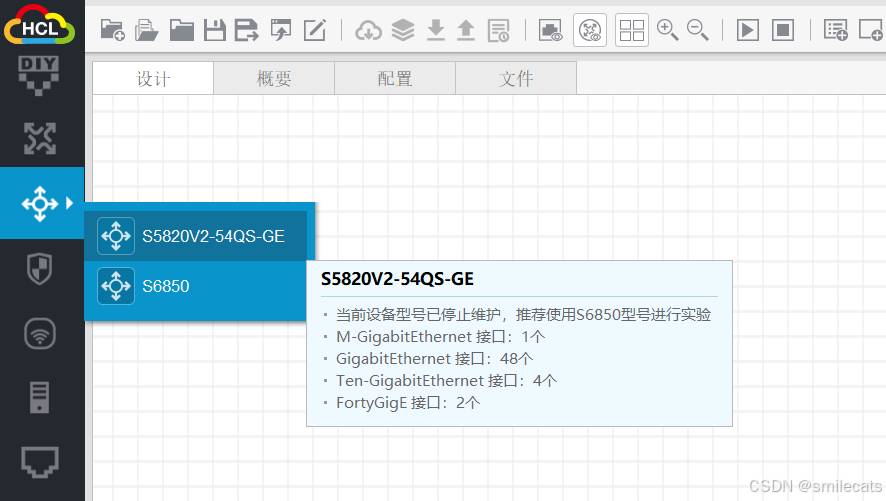Click the zoom in magnifier icon
Viewport: 886px width, 501px height.
(667, 30)
